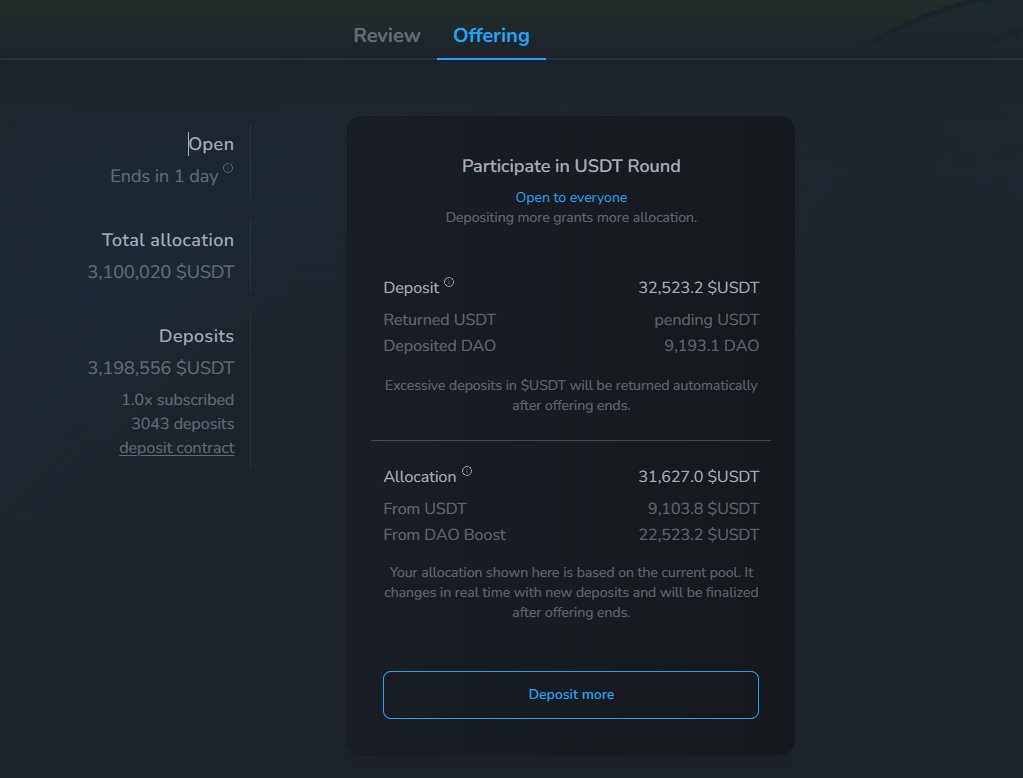Click the info icon beside Ends in 1 day

[x=228, y=170]
